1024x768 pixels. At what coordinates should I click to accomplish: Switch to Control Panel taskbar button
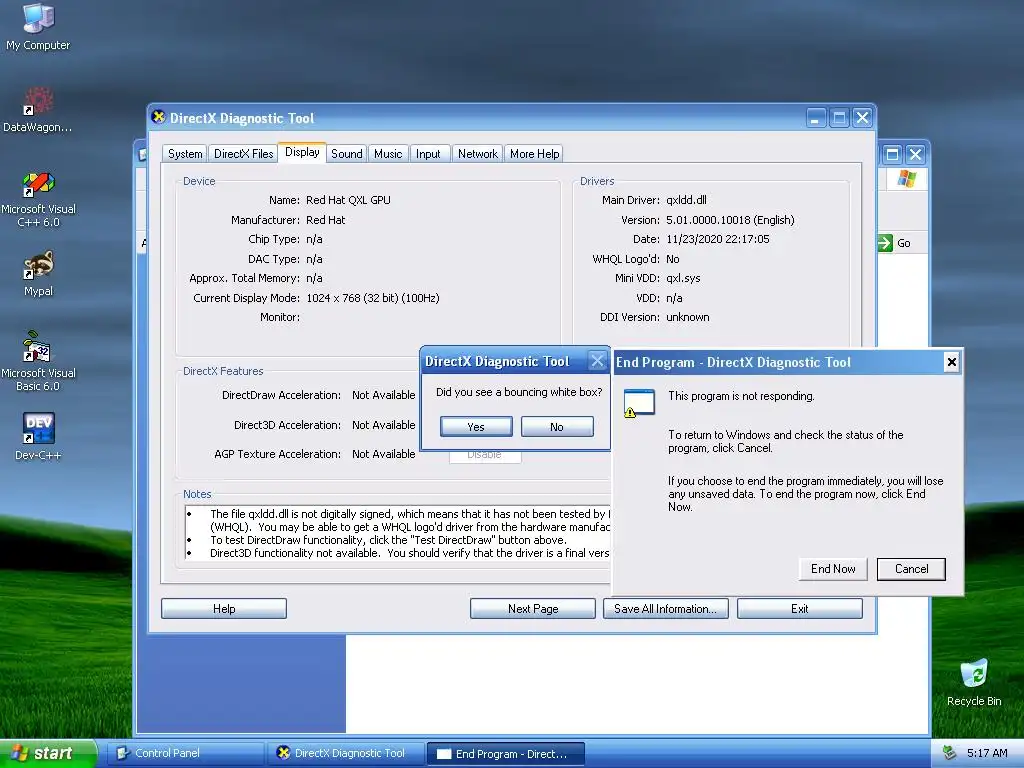click(x=185, y=753)
